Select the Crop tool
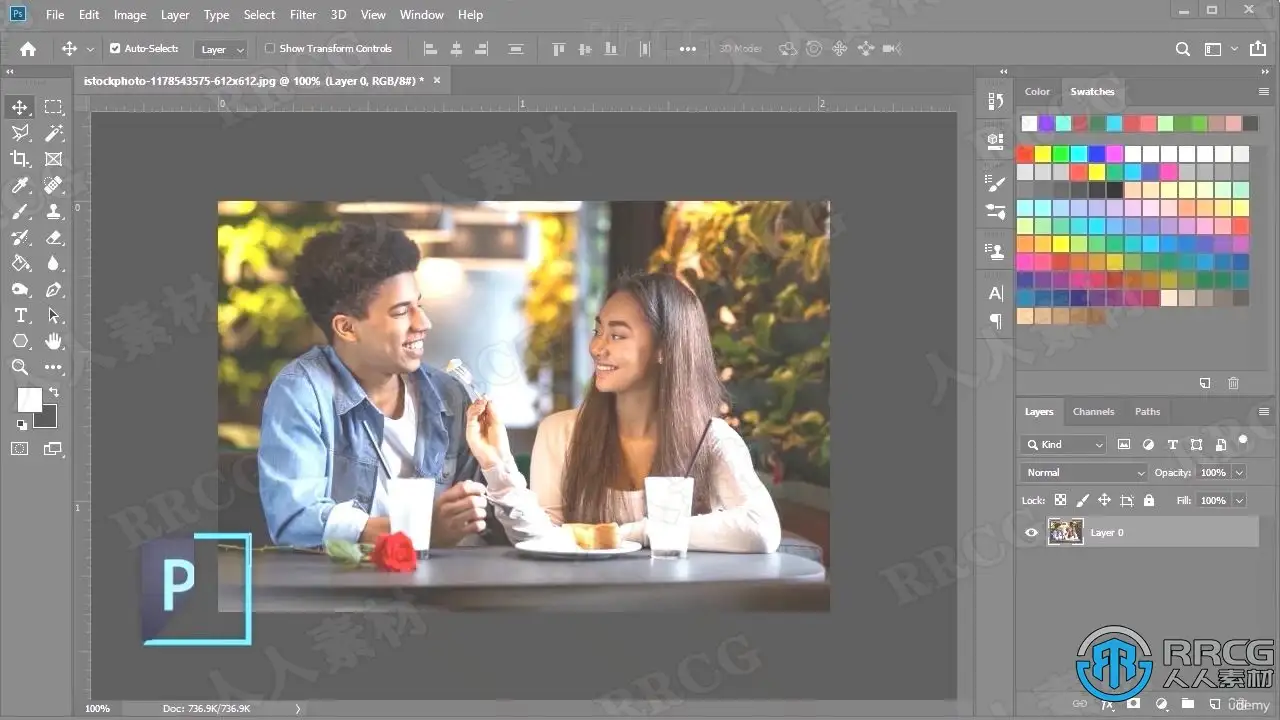Screen dimensions: 1280x720 click(20, 159)
